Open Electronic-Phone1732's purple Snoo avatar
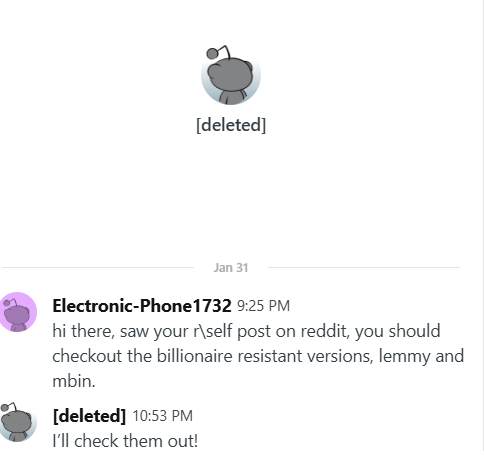Viewport: 484px width, 465px height. point(17,312)
